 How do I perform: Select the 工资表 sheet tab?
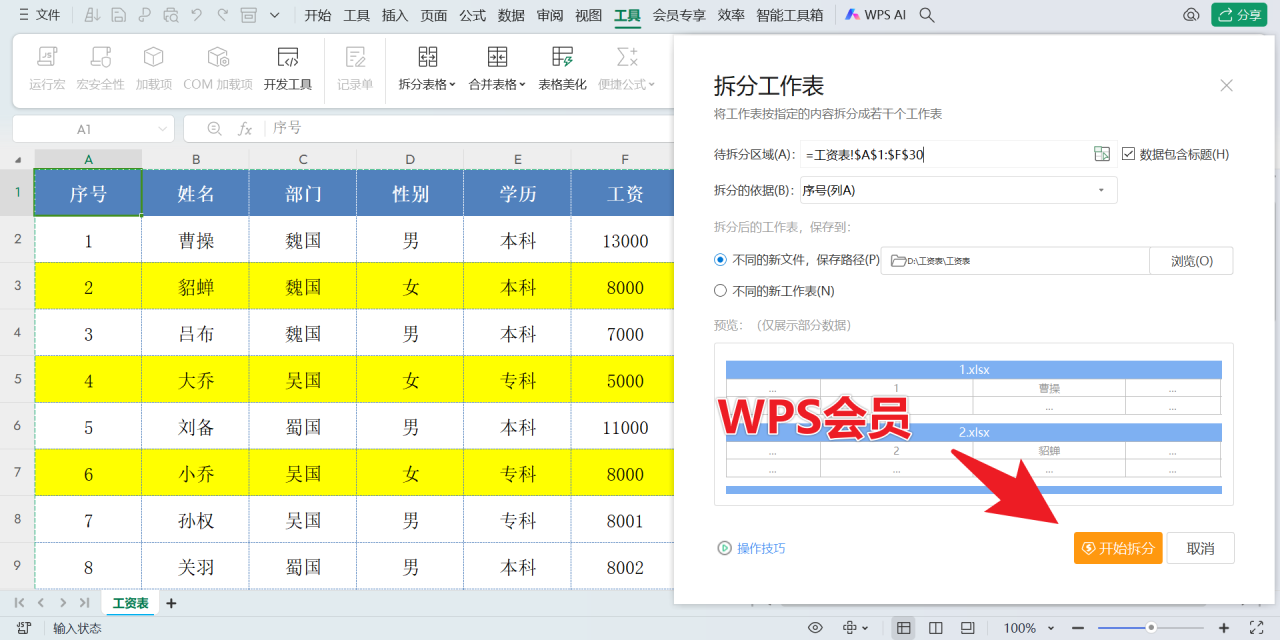(131, 603)
